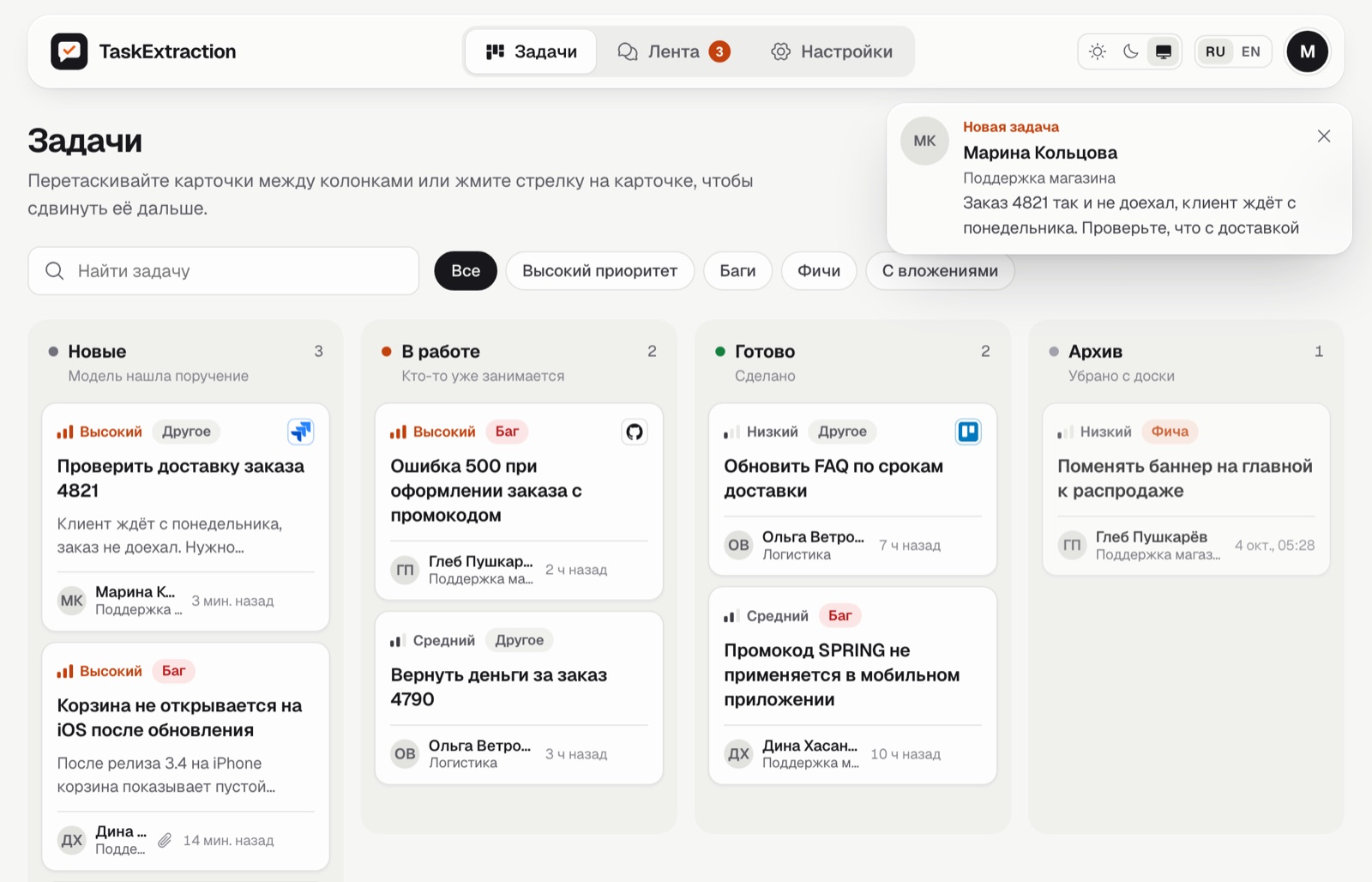The image size is (1372, 882).
Task: Click ДХ avatar on SPRING promo card
Action: (x=738, y=754)
